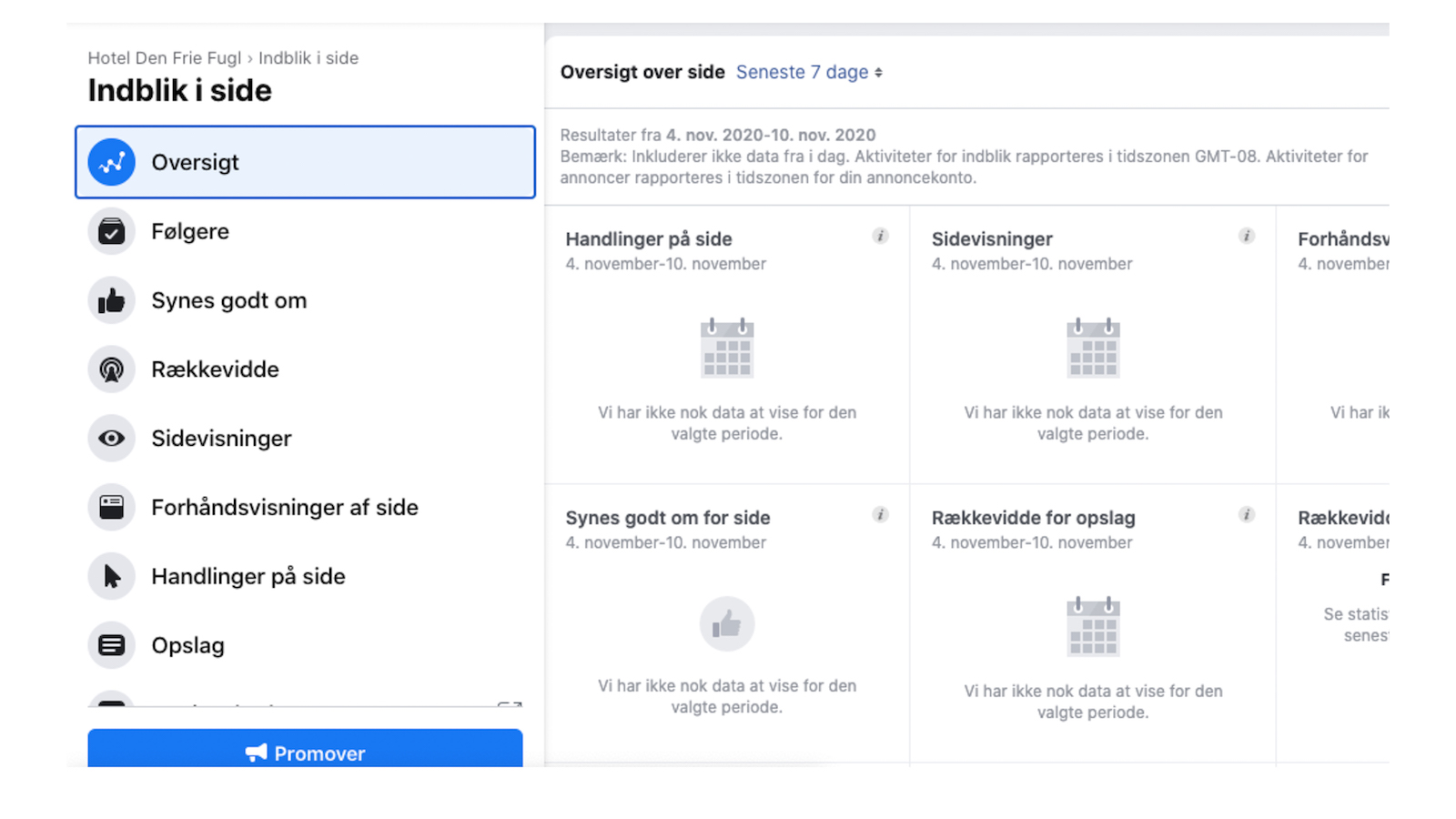Click the trend-line icon beside Oversigt
Screen dimensions: 1456x819
pos(110,162)
